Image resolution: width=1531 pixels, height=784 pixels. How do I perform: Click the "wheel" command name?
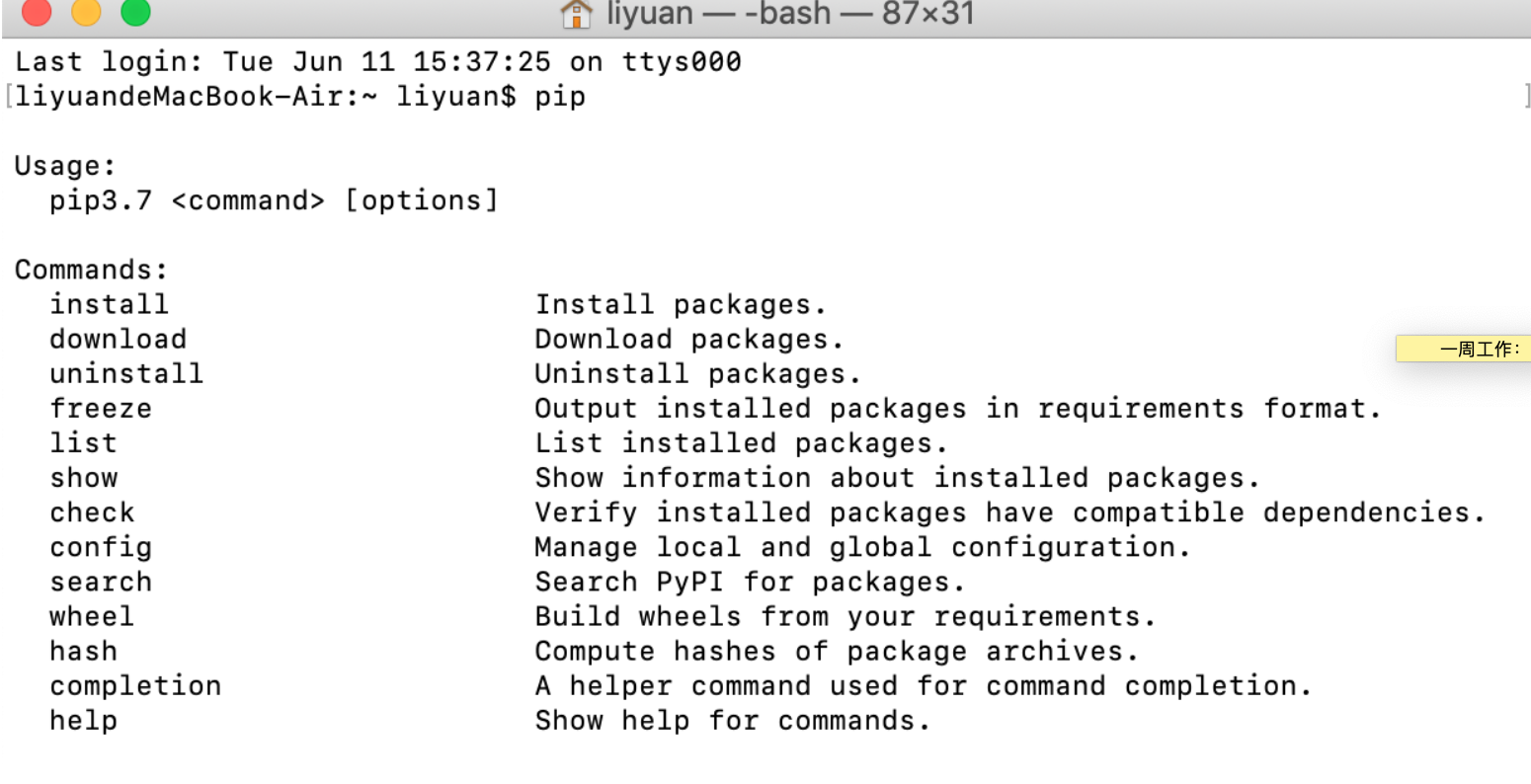click(x=92, y=616)
